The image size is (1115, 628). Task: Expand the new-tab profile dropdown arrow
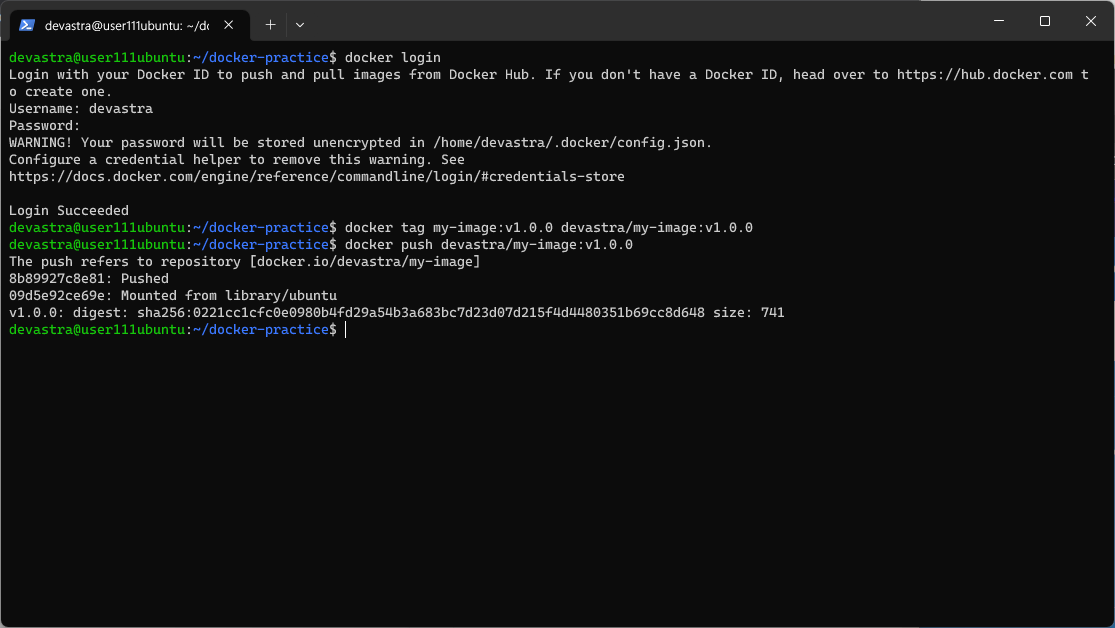pos(300,25)
